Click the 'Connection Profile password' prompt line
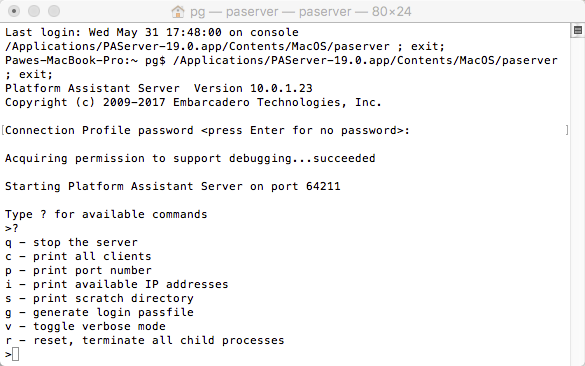This screenshot has height=366, width=585. pyautogui.click(x=207, y=130)
